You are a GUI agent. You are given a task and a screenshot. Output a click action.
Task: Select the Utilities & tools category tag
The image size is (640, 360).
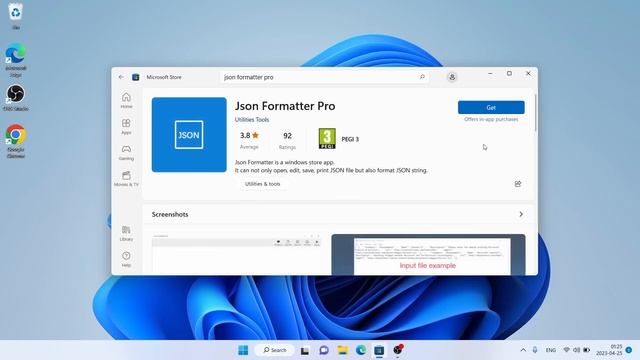(x=262, y=184)
